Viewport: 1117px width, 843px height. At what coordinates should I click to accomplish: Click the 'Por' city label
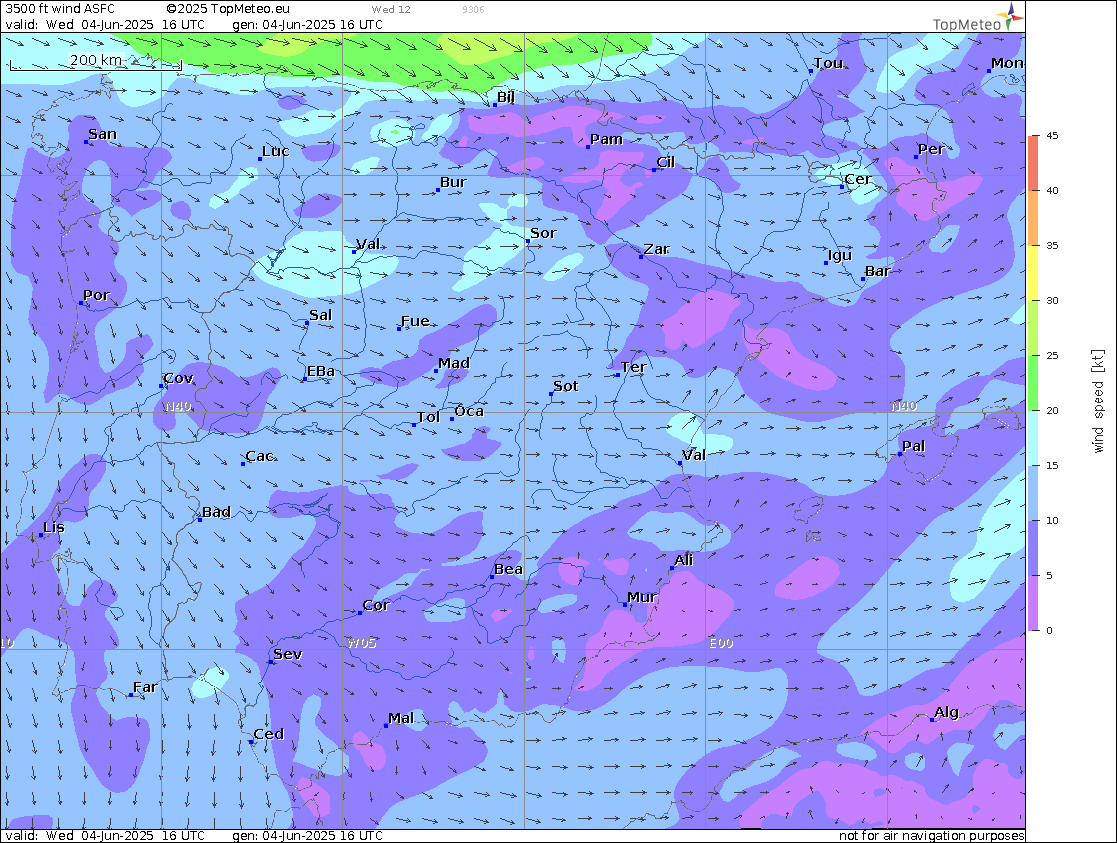[x=96, y=295]
